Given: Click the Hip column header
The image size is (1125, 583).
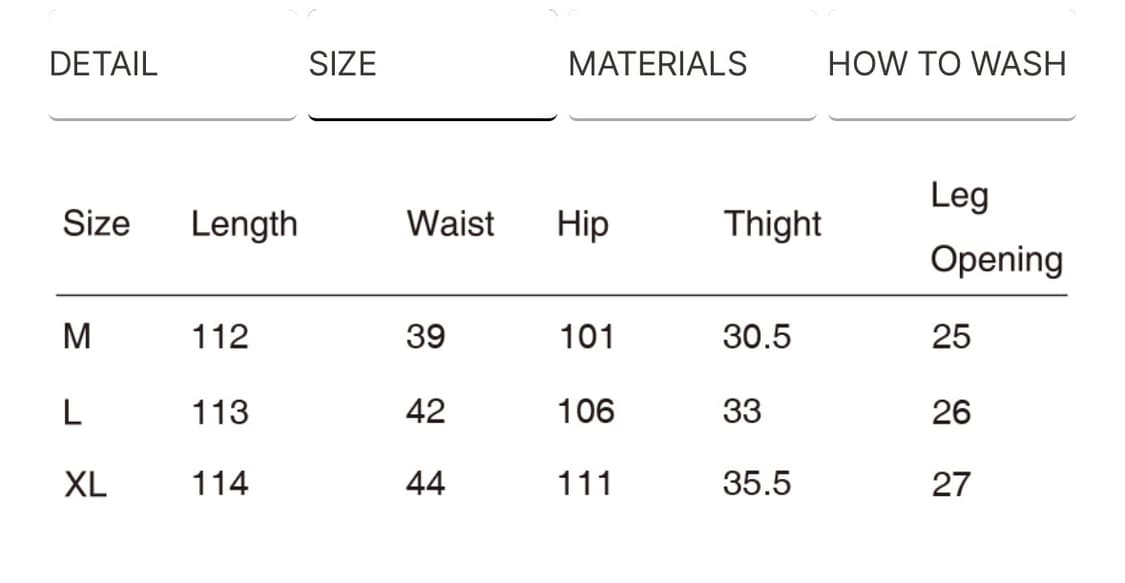Looking at the screenshot, I should (x=582, y=223).
